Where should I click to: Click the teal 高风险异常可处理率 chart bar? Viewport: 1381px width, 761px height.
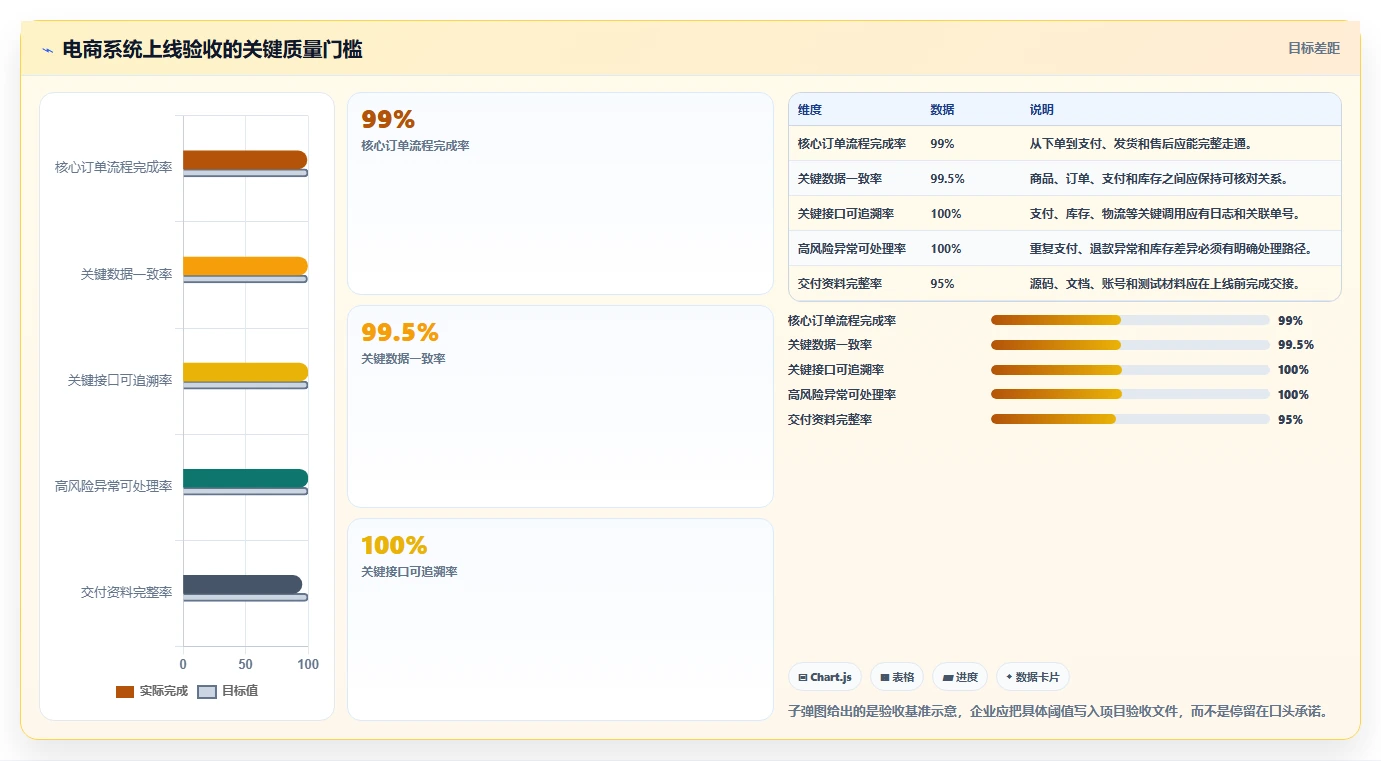[x=245, y=478]
